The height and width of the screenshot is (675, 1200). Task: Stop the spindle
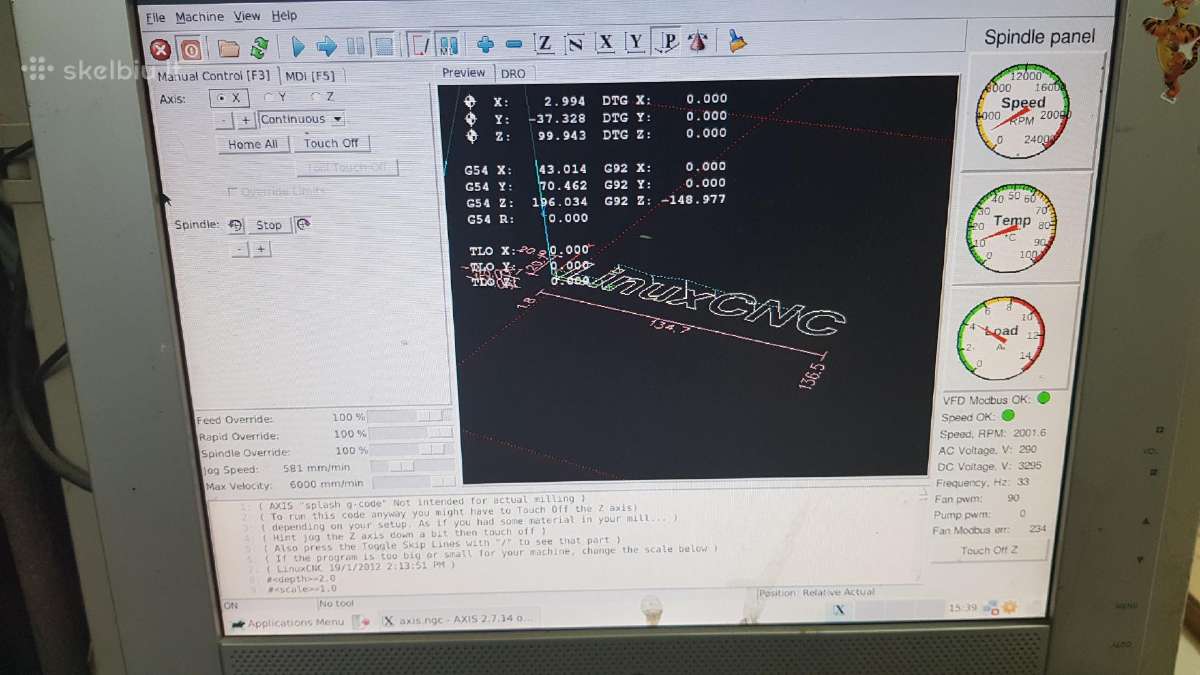click(269, 225)
